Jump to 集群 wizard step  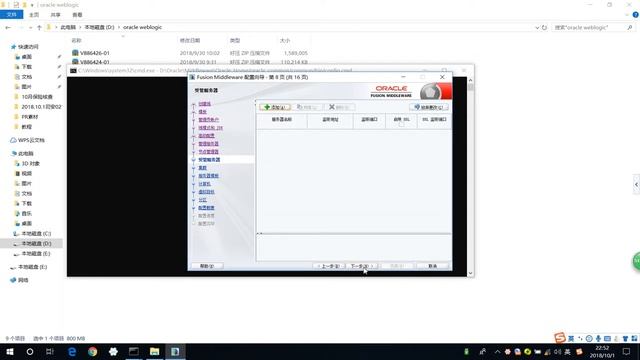(x=202, y=168)
